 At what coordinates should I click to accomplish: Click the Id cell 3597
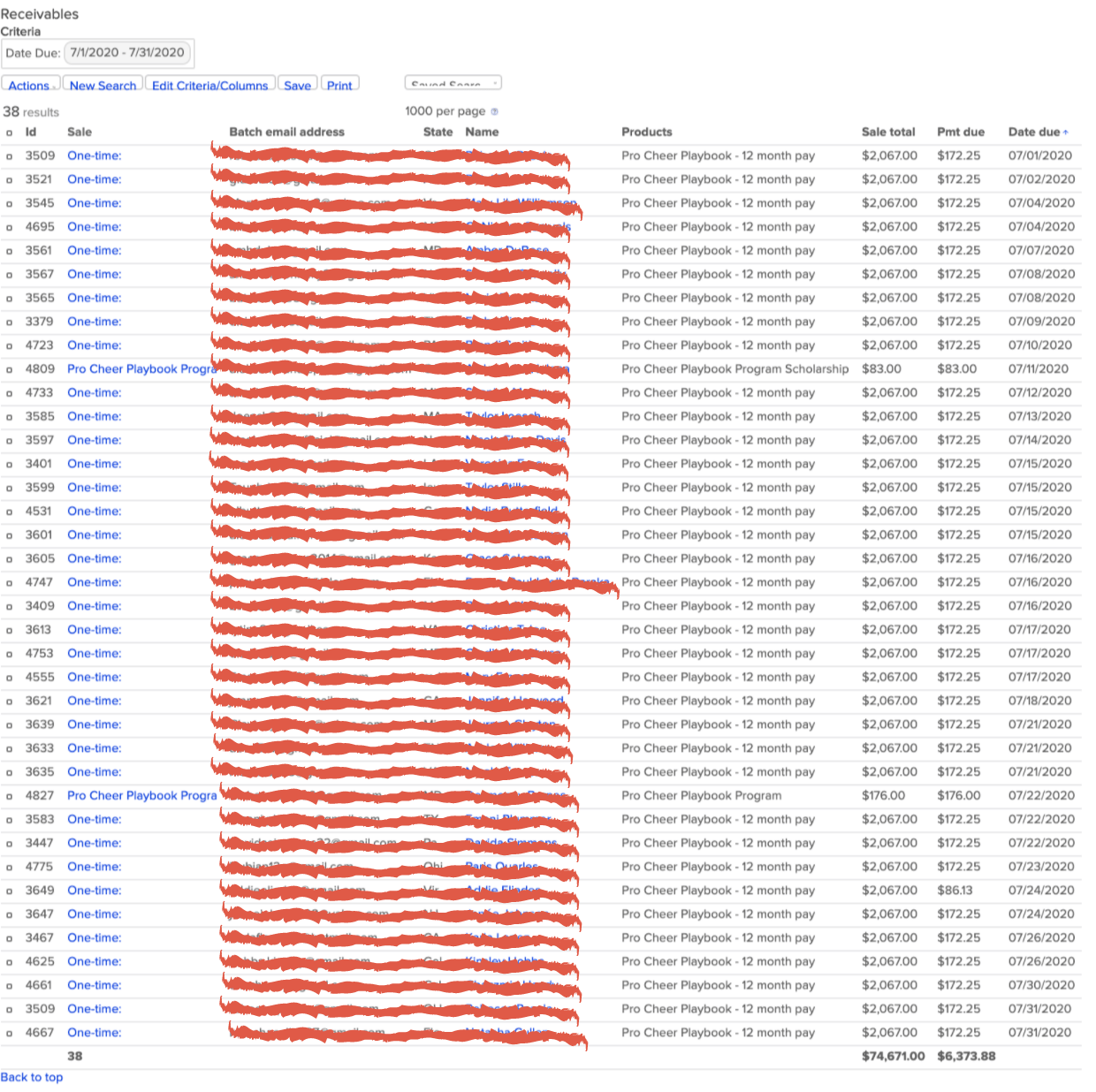click(x=40, y=441)
